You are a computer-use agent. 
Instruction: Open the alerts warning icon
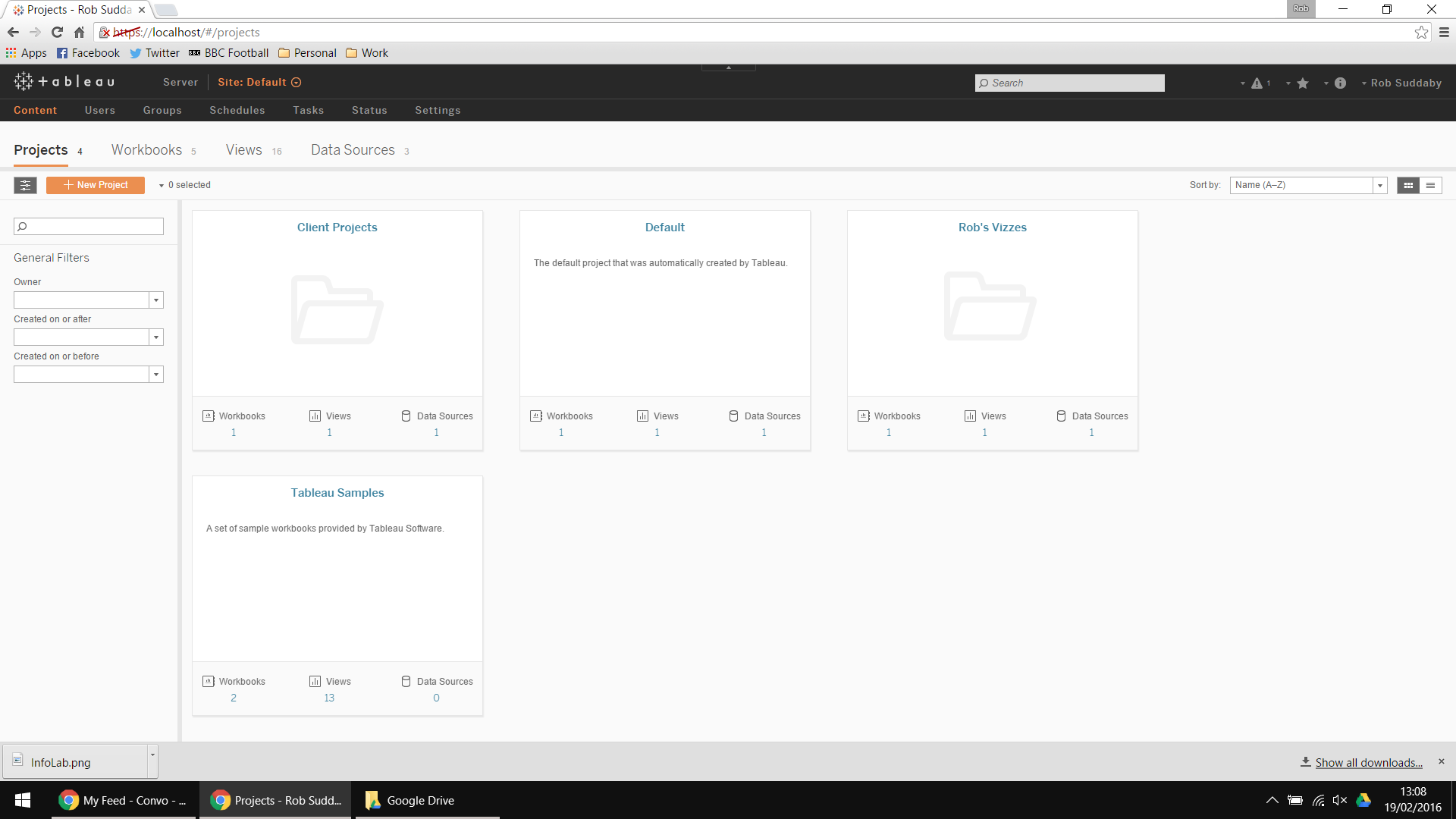coord(1257,83)
